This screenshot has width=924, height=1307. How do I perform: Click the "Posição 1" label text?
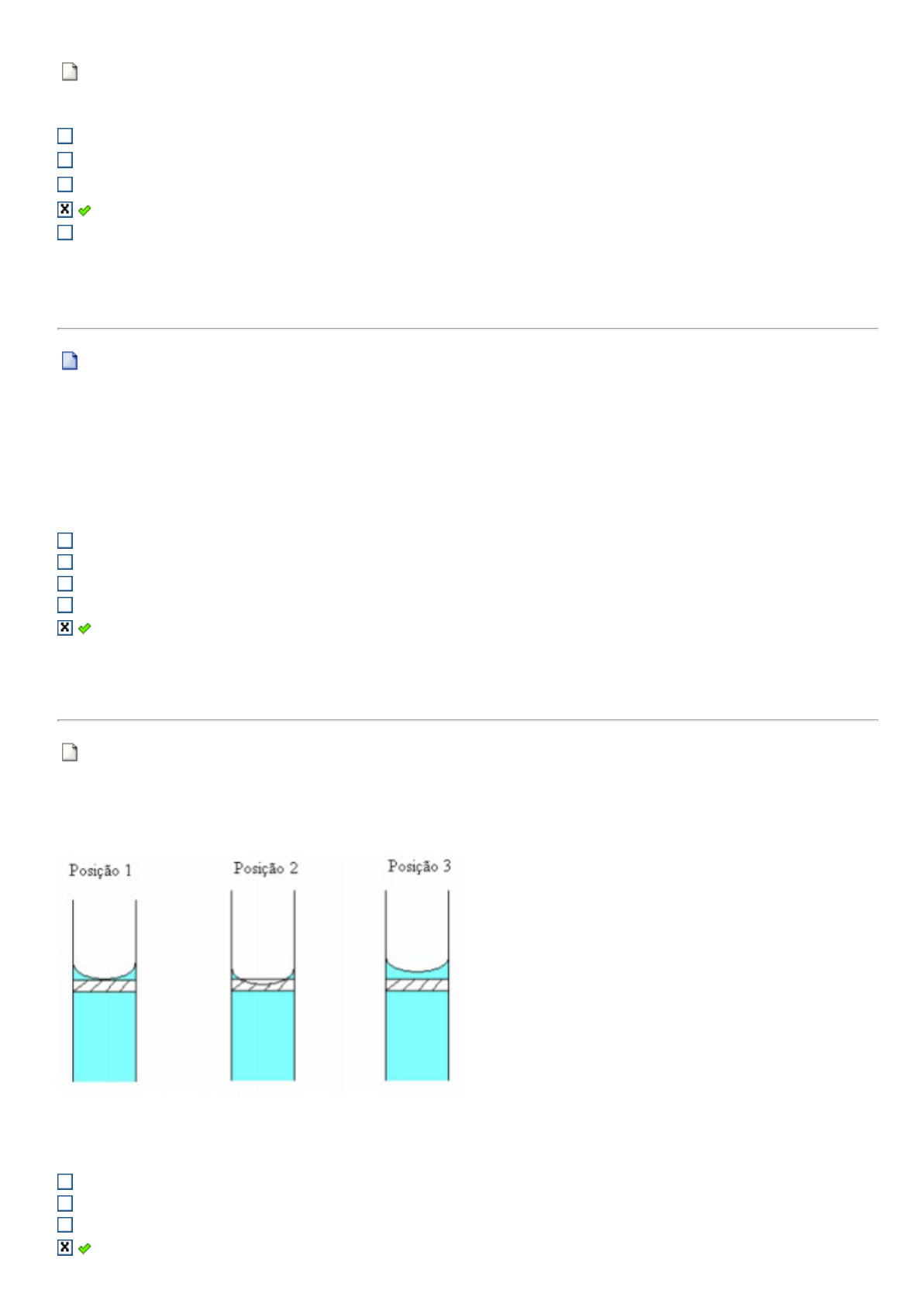[101, 871]
